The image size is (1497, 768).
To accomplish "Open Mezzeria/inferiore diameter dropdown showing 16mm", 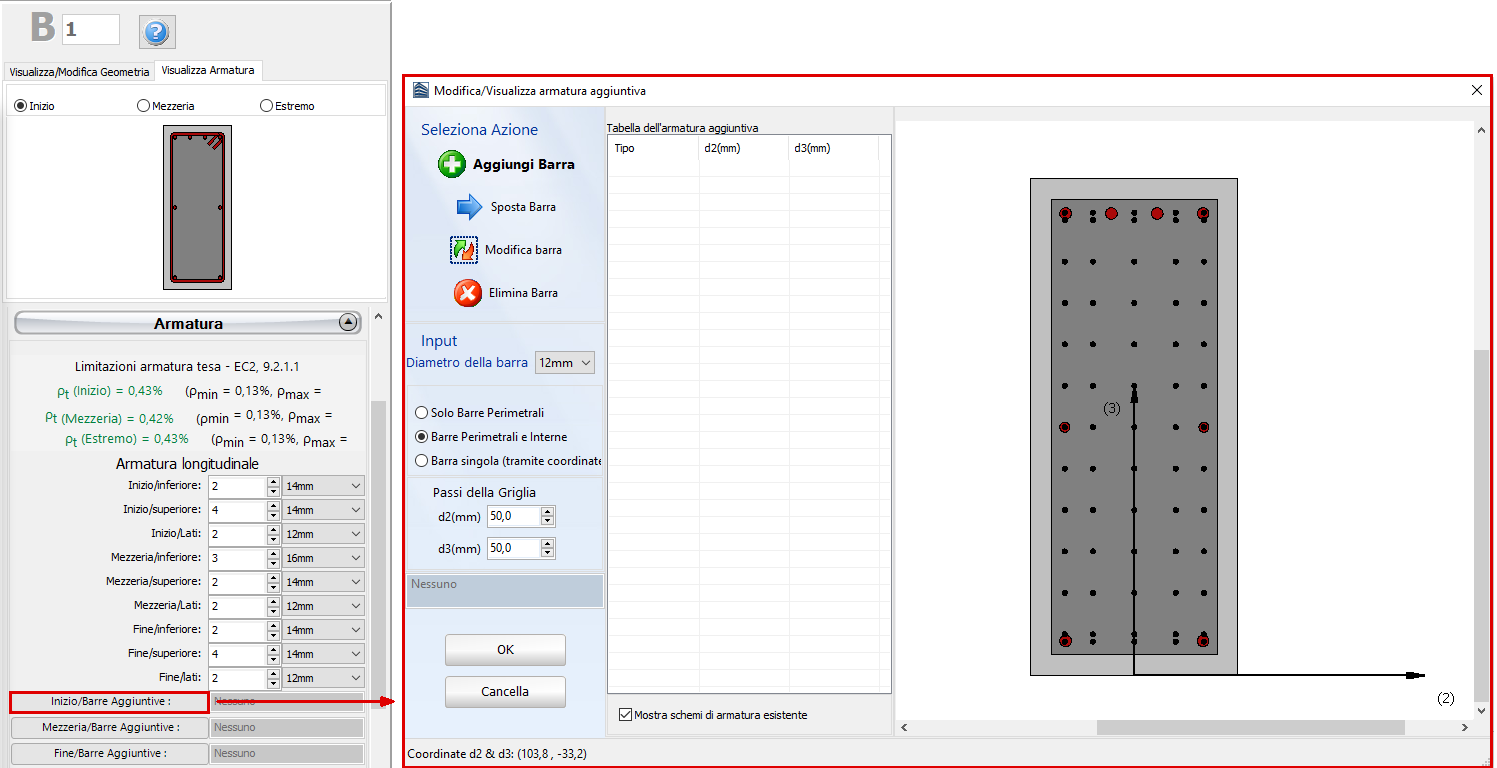I will [x=323, y=558].
